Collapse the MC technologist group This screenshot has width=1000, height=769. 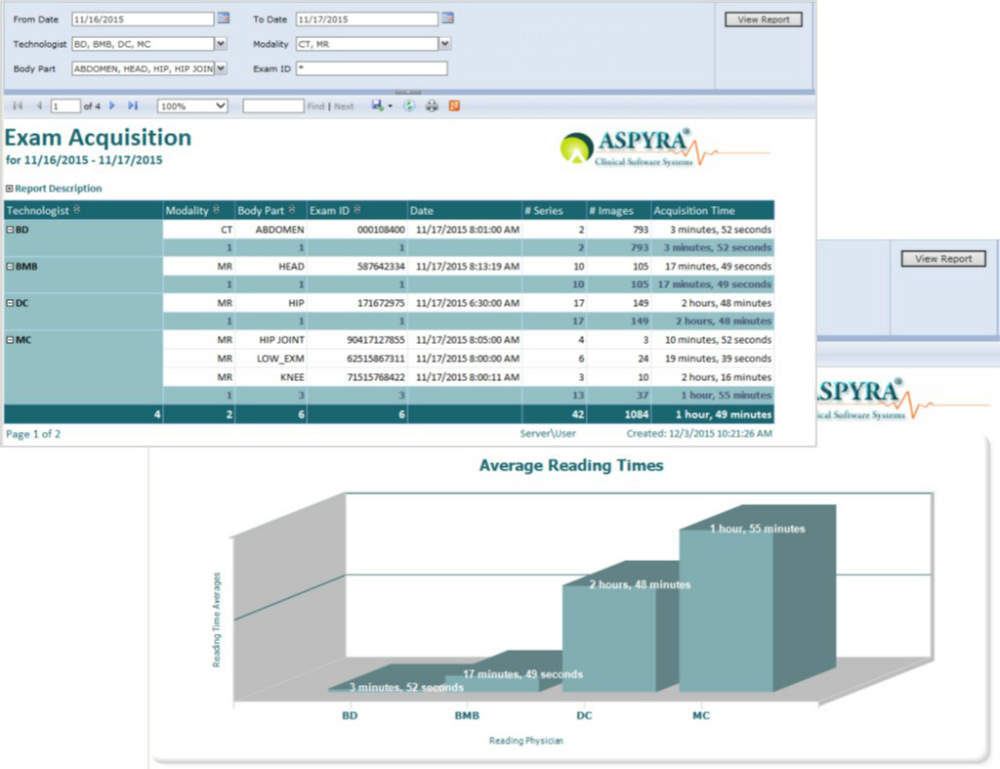(10, 340)
